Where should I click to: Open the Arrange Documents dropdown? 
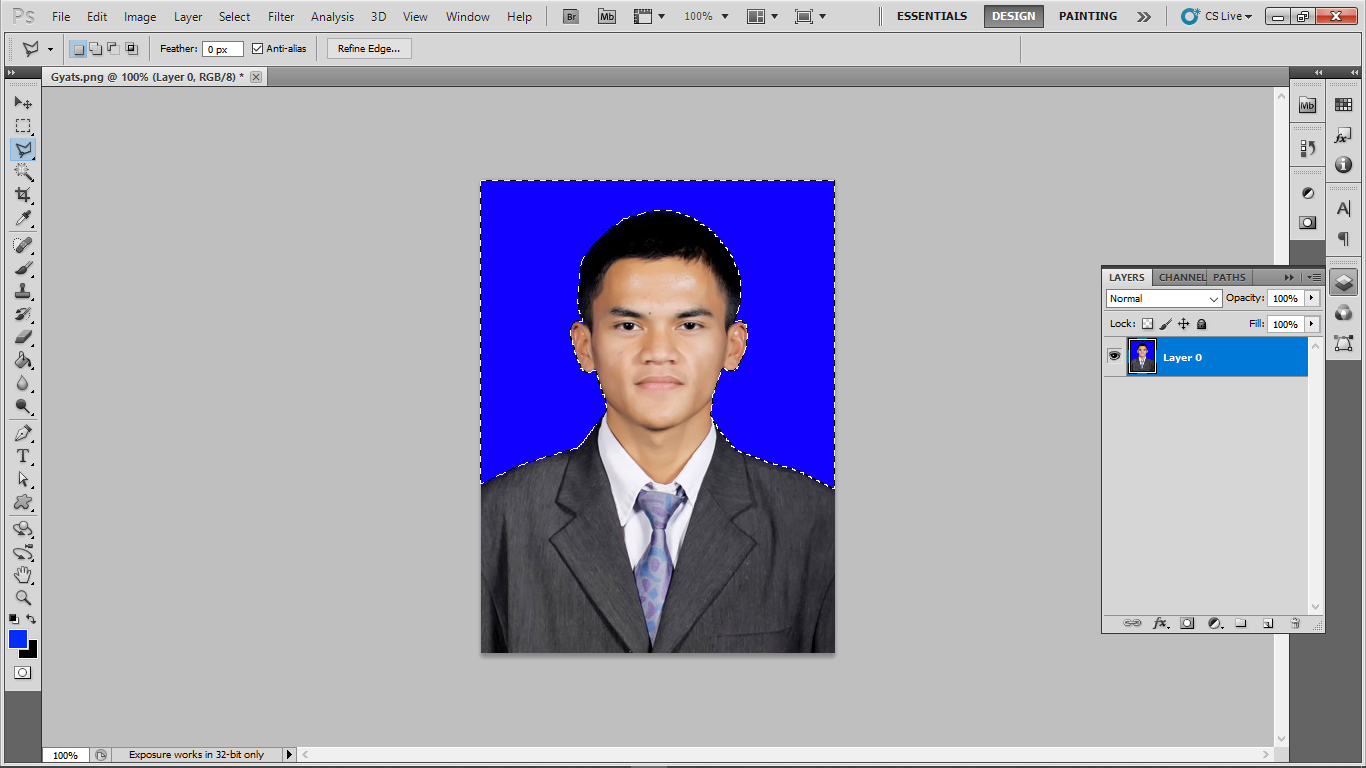[x=765, y=16]
